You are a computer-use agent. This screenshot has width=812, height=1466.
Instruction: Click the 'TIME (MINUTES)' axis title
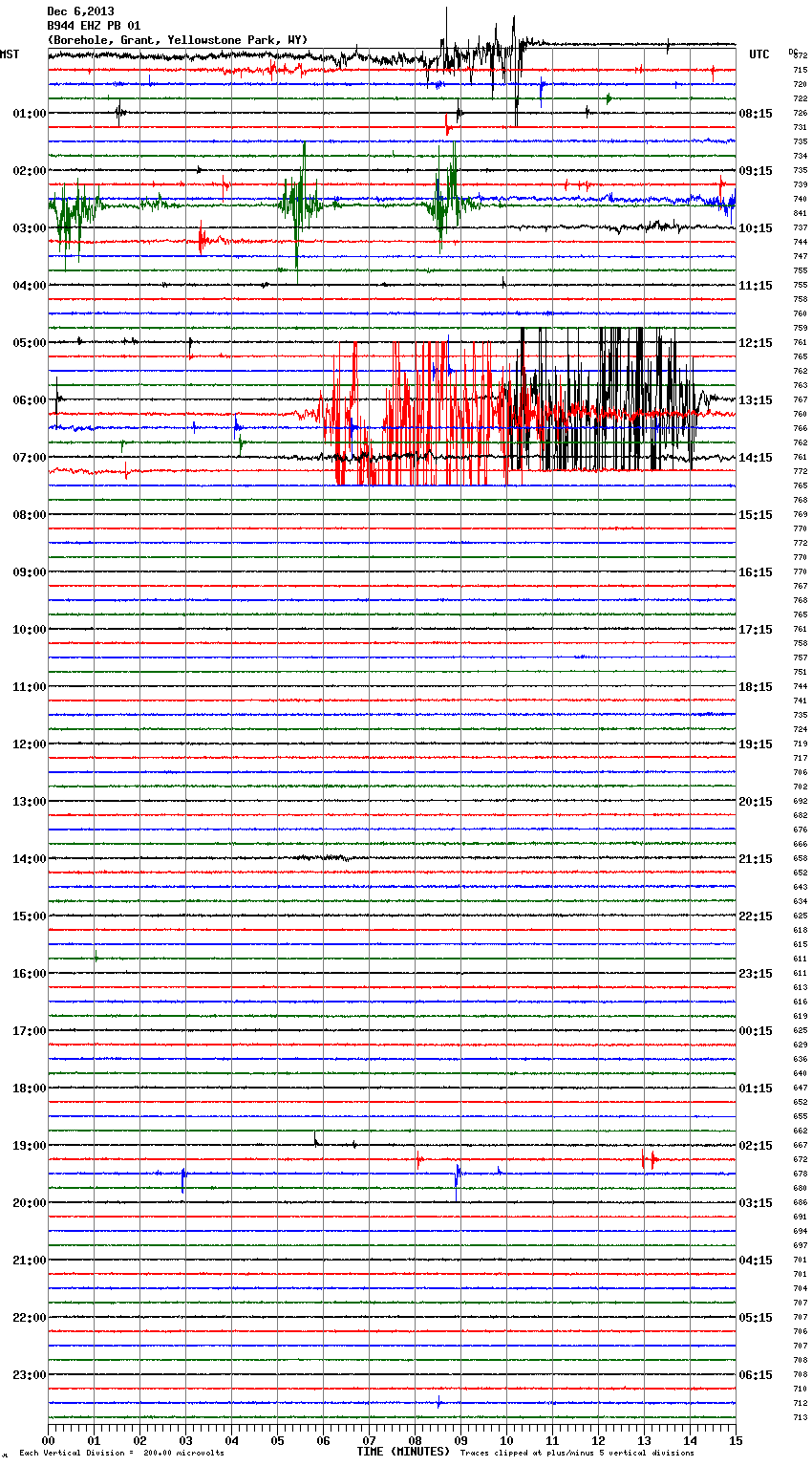point(403,1452)
